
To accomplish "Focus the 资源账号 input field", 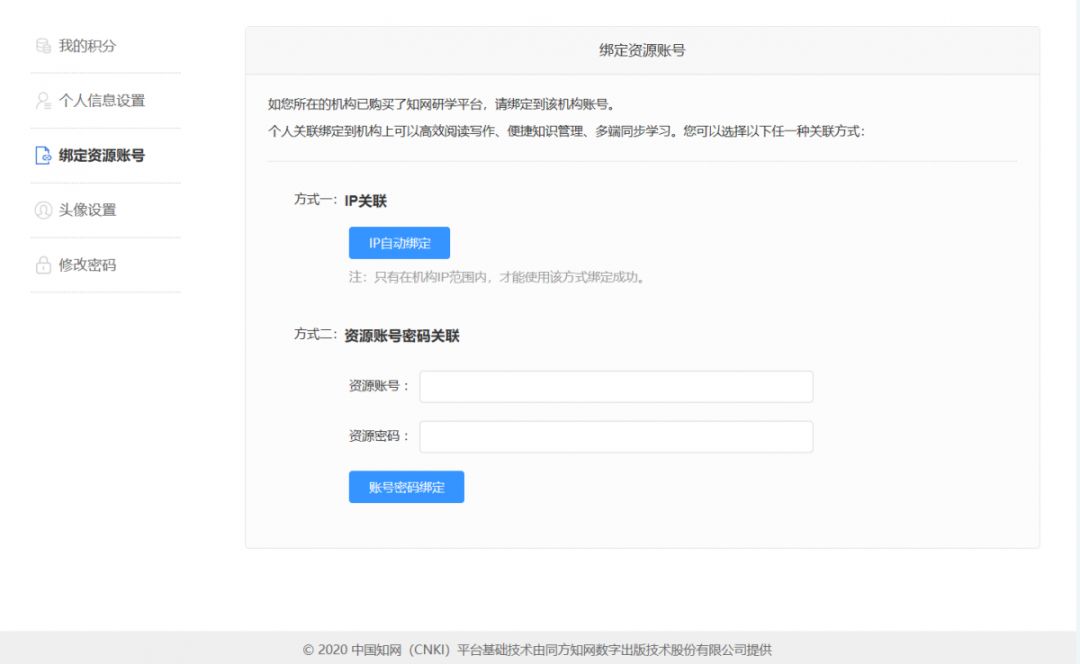I will coord(615,387).
